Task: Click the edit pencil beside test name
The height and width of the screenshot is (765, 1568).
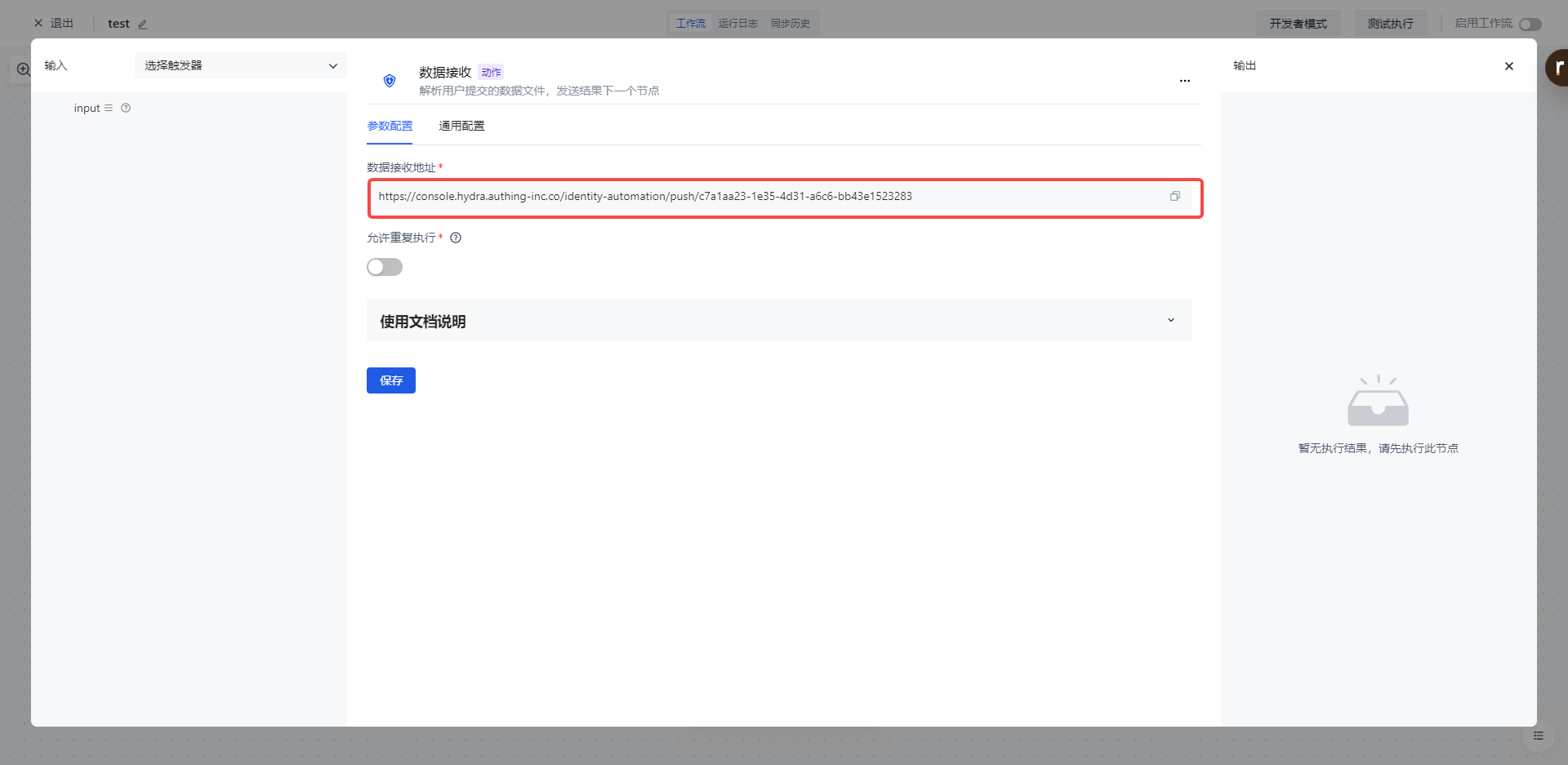Action: (x=143, y=24)
